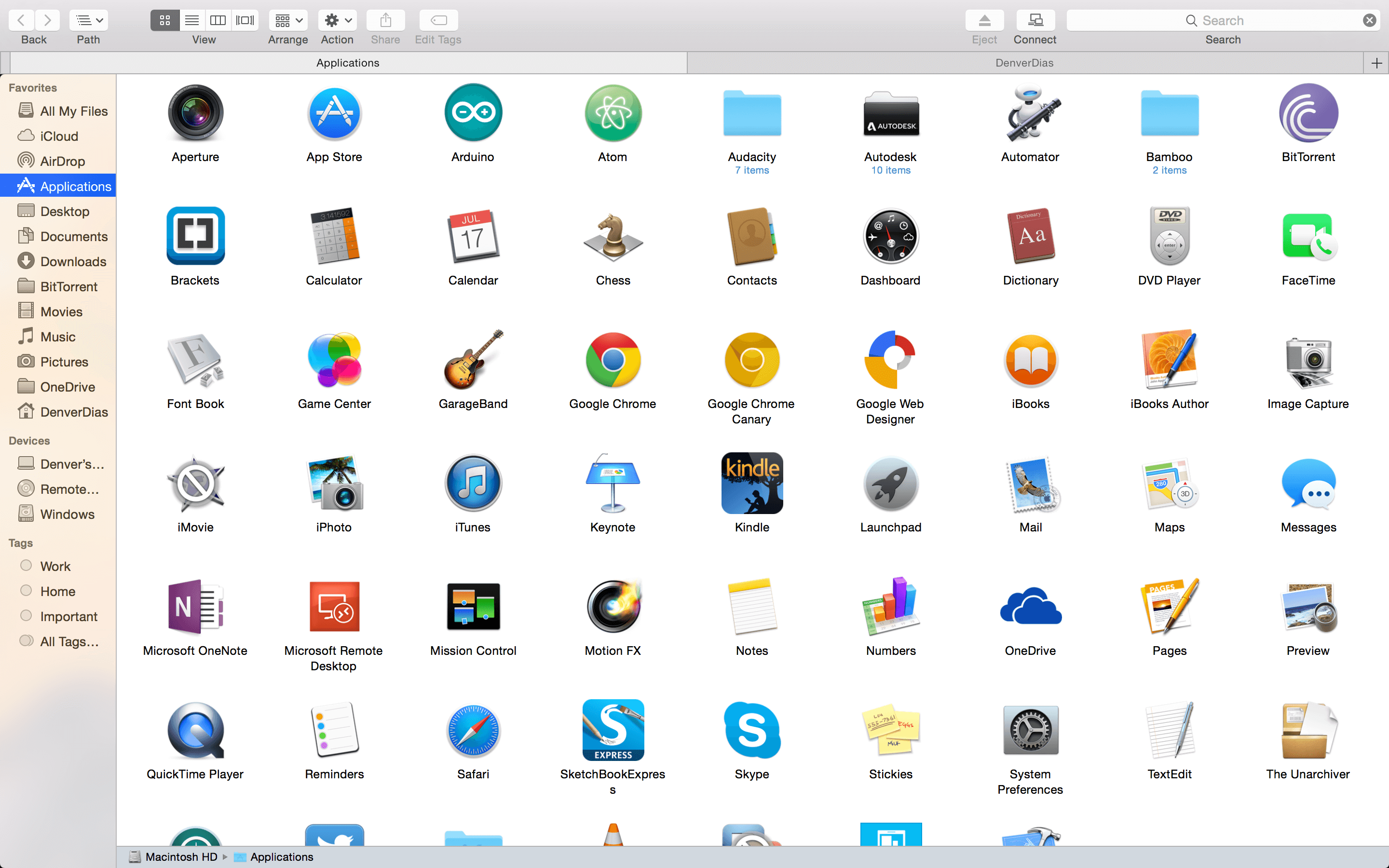Select iCloud in Favorites sidebar
1389x868 pixels.
(58, 136)
